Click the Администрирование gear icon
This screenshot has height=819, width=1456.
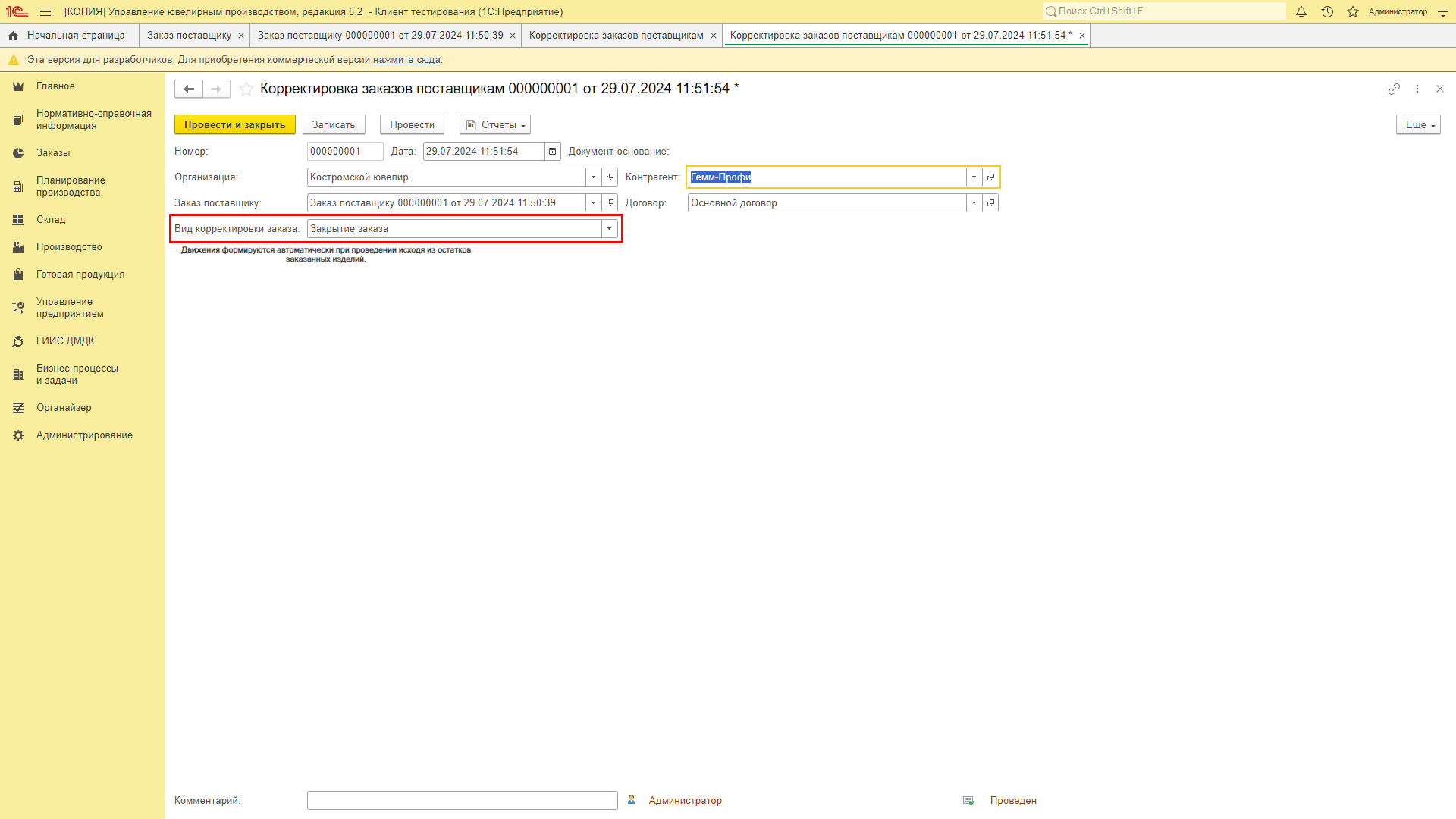18,435
